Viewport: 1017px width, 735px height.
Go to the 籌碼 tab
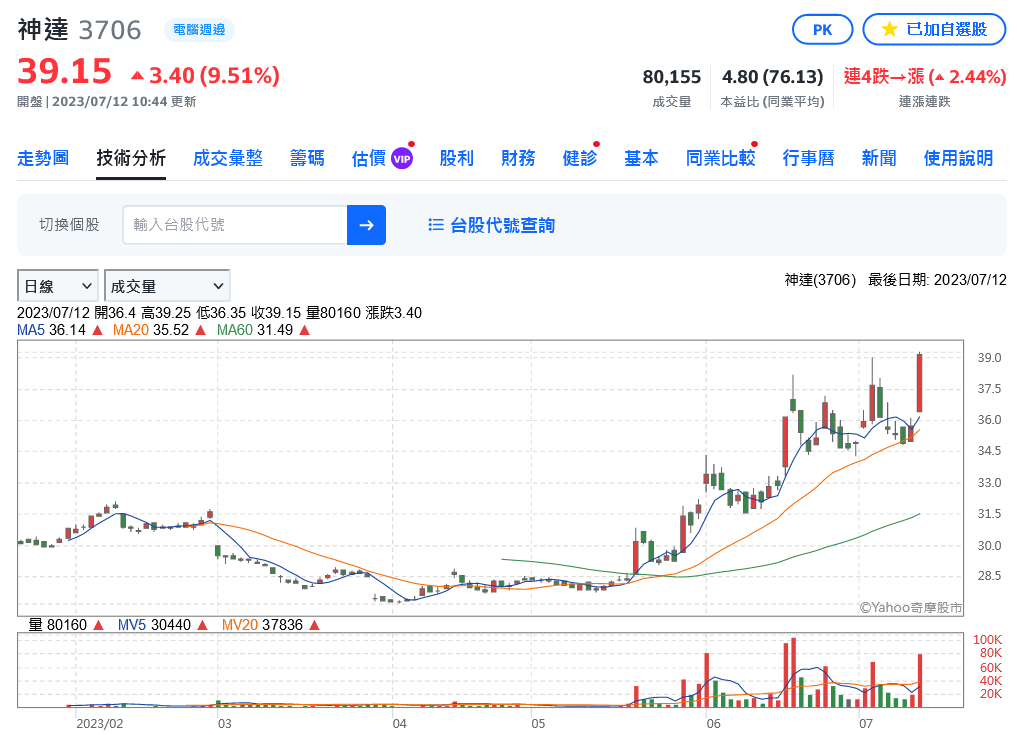(x=307, y=158)
